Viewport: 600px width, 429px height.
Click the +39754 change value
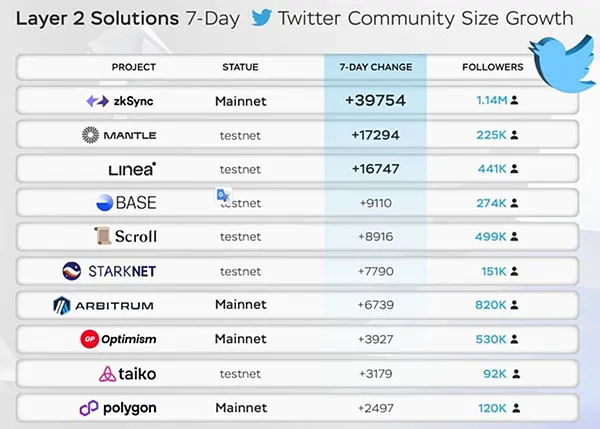[375, 101]
